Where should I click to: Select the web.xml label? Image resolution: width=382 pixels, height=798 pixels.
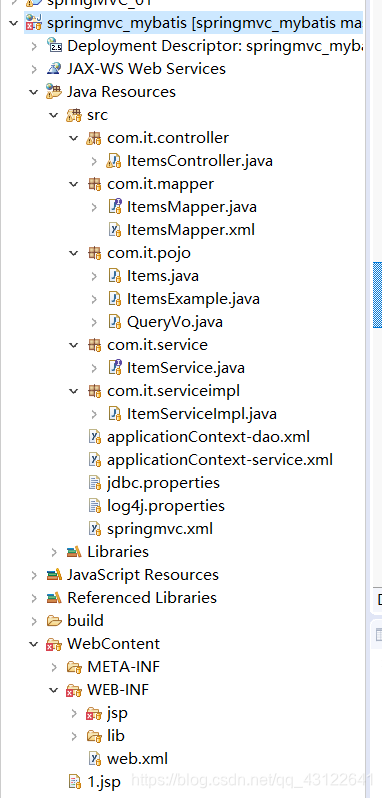click(x=137, y=758)
